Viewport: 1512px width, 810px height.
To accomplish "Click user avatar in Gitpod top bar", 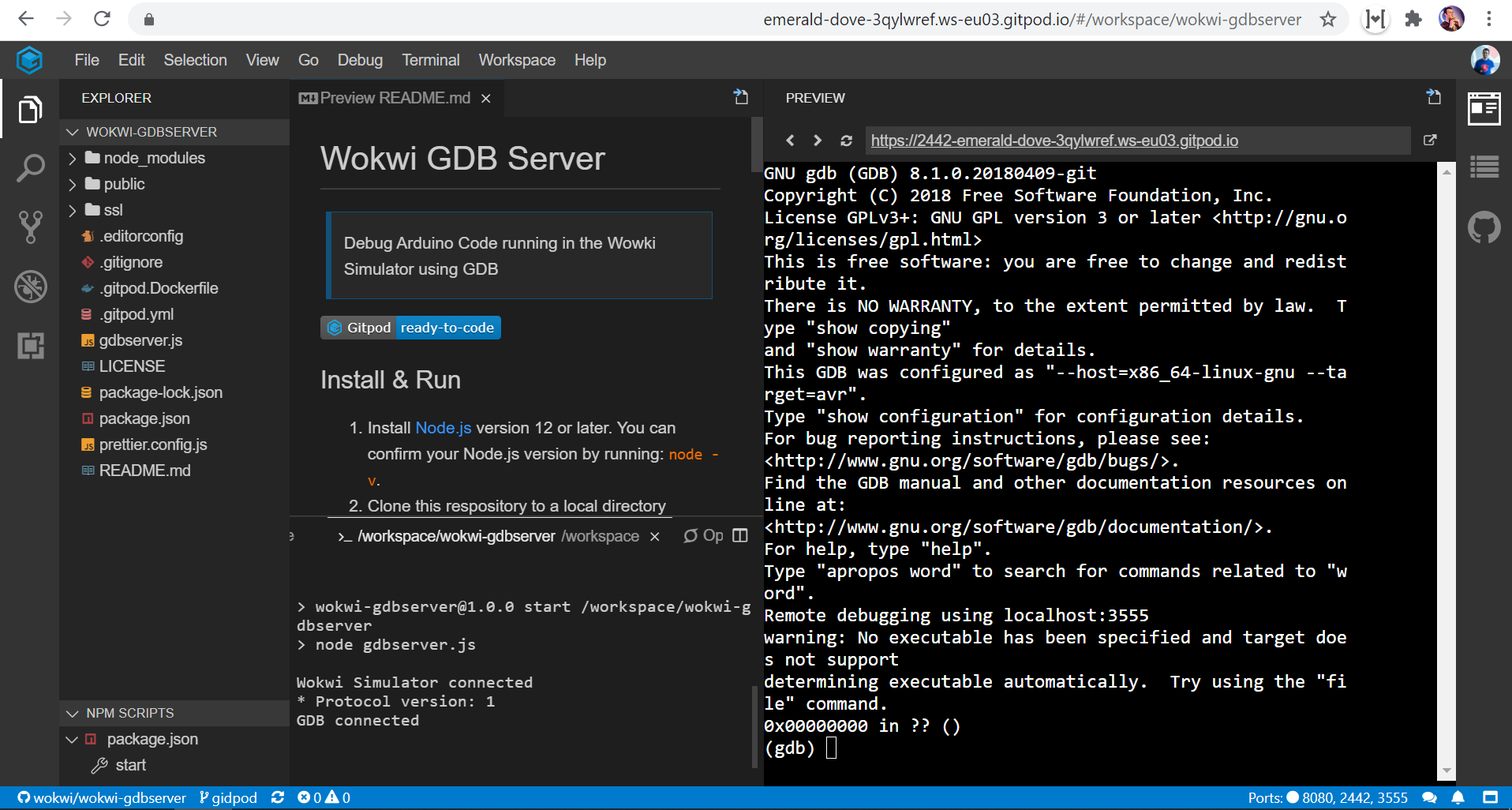I will [1484, 60].
